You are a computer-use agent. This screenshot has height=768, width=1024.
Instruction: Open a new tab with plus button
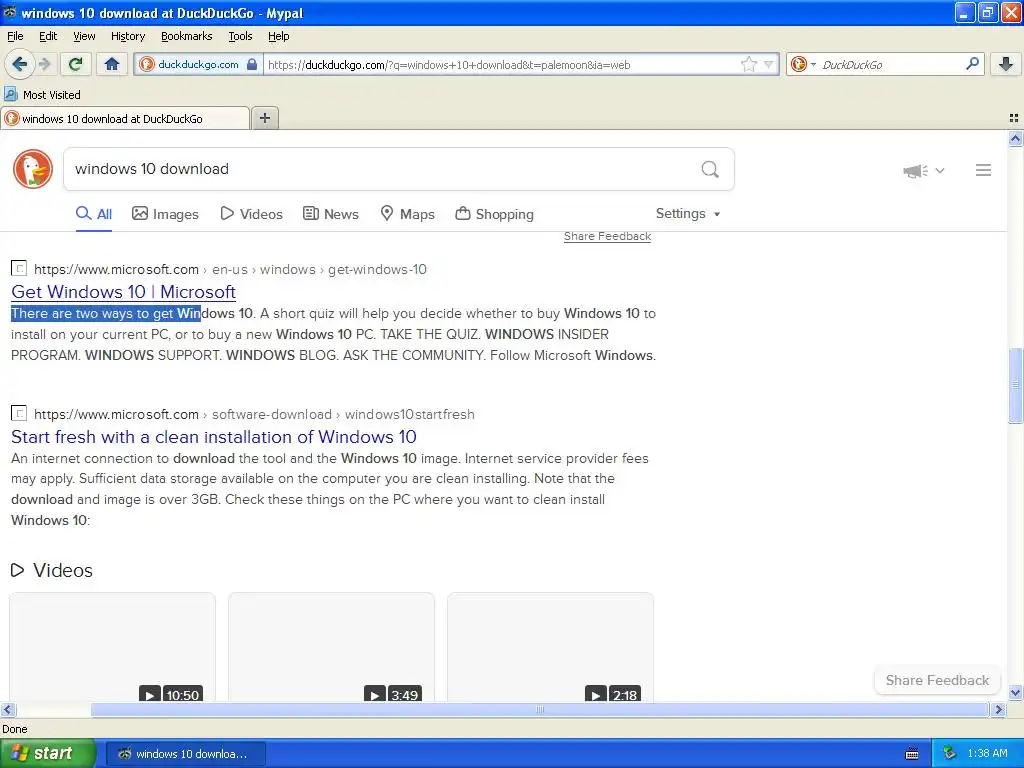click(x=265, y=118)
